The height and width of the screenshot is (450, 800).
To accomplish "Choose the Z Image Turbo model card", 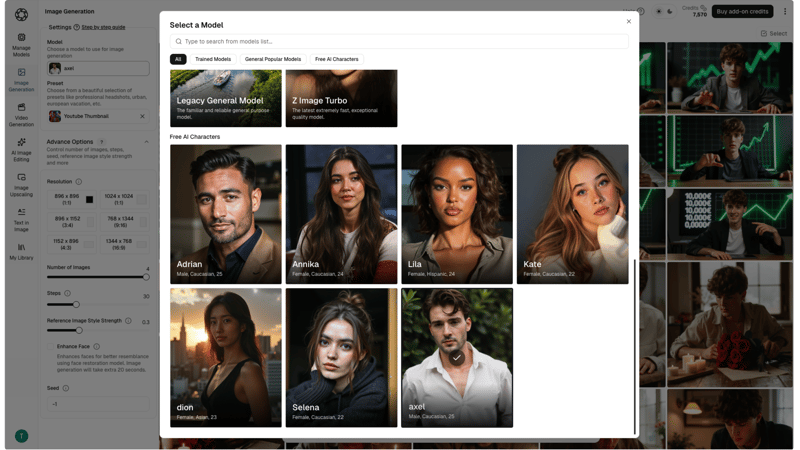I will coord(341,98).
